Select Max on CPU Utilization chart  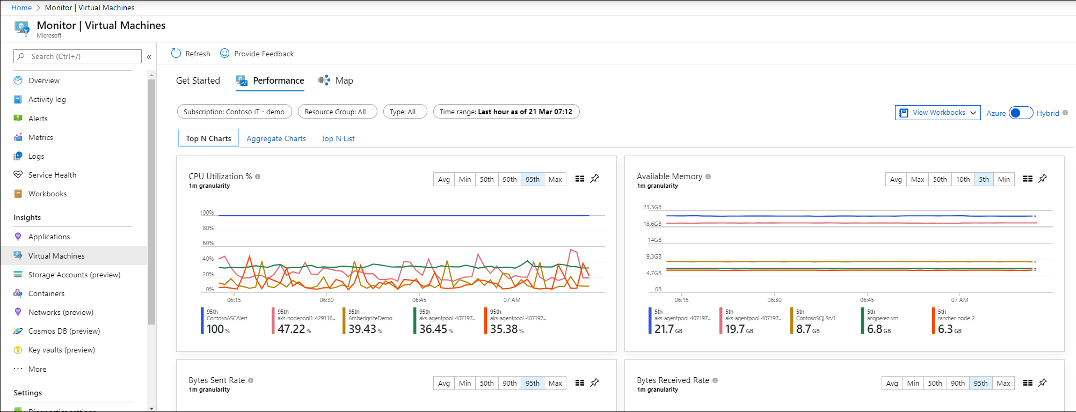pyautogui.click(x=555, y=179)
